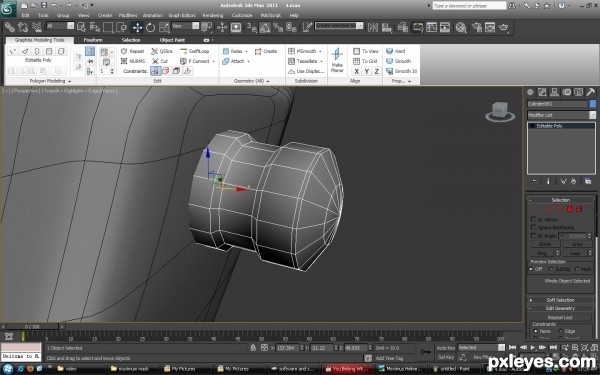Expand the Geometry (All) panel arrow
Viewport: 600px width, 375px height.
(267, 82)
